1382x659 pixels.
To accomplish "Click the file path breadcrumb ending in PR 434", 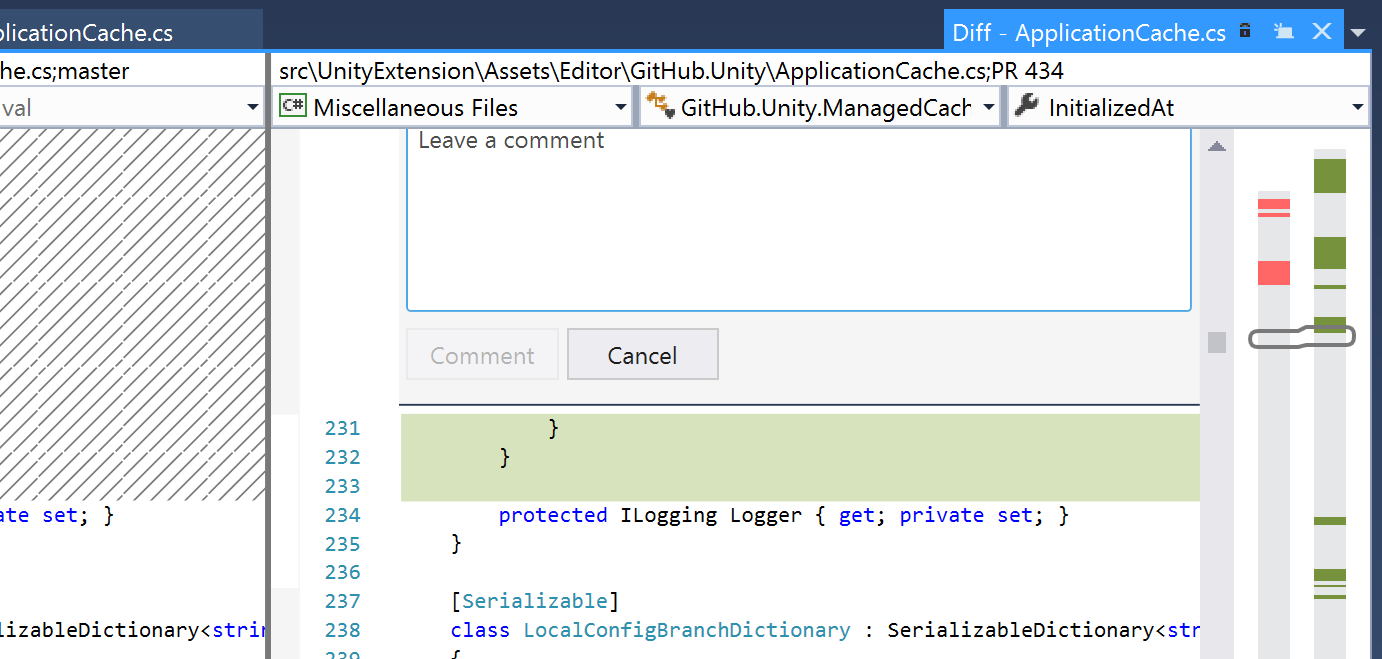I will click(670, 70).
